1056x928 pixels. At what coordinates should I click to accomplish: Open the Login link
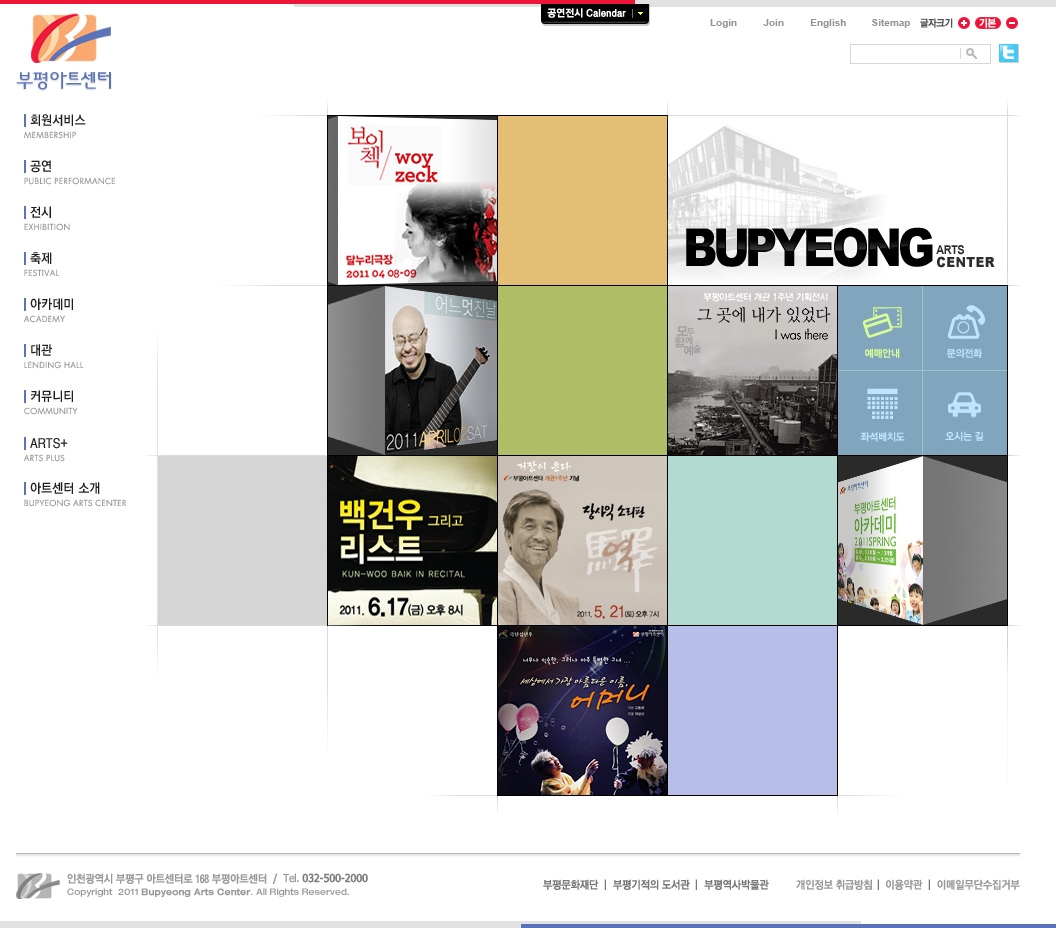click(723, 23)
